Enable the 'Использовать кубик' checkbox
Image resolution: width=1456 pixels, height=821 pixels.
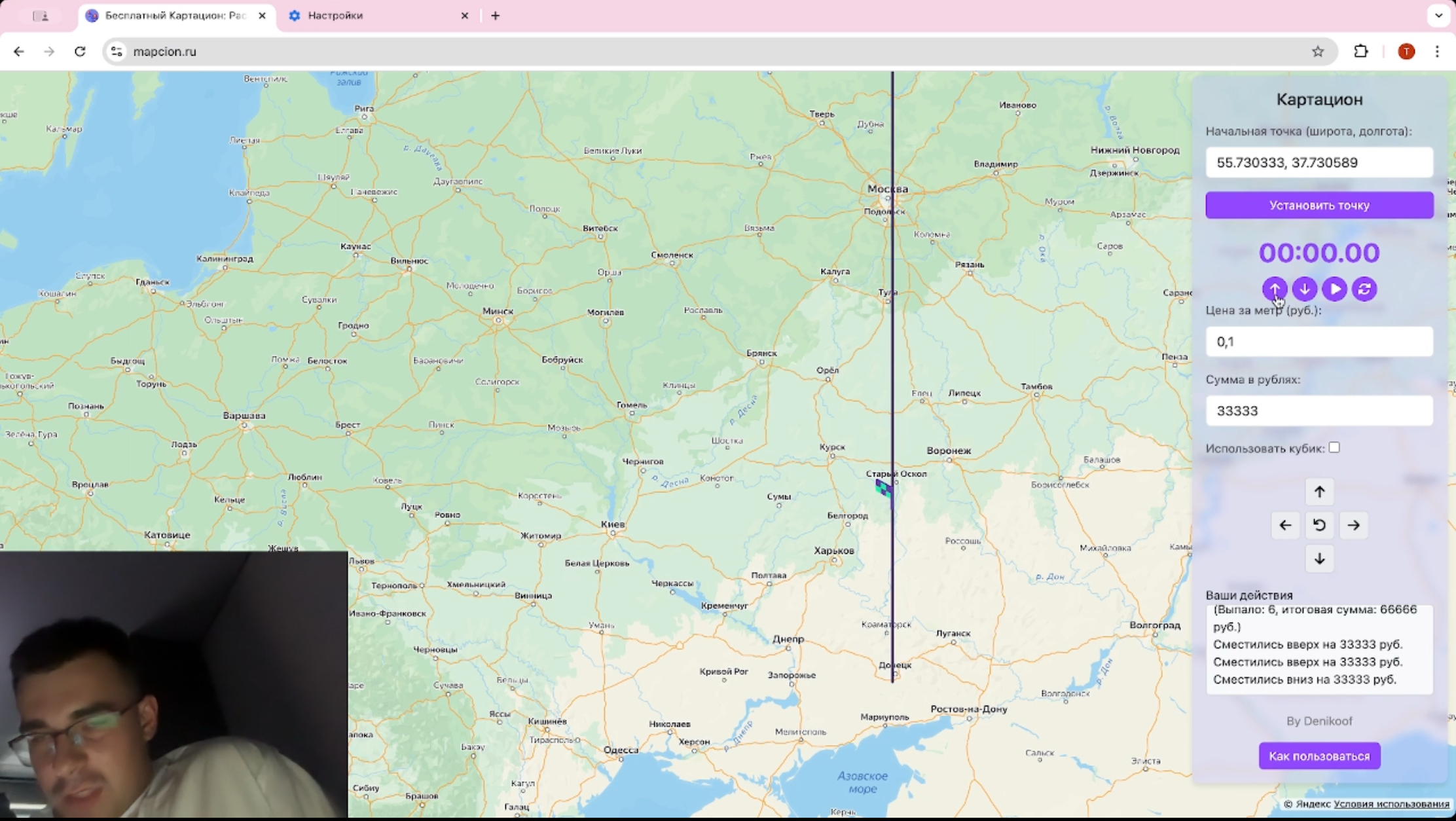(x=1334, y=448)
